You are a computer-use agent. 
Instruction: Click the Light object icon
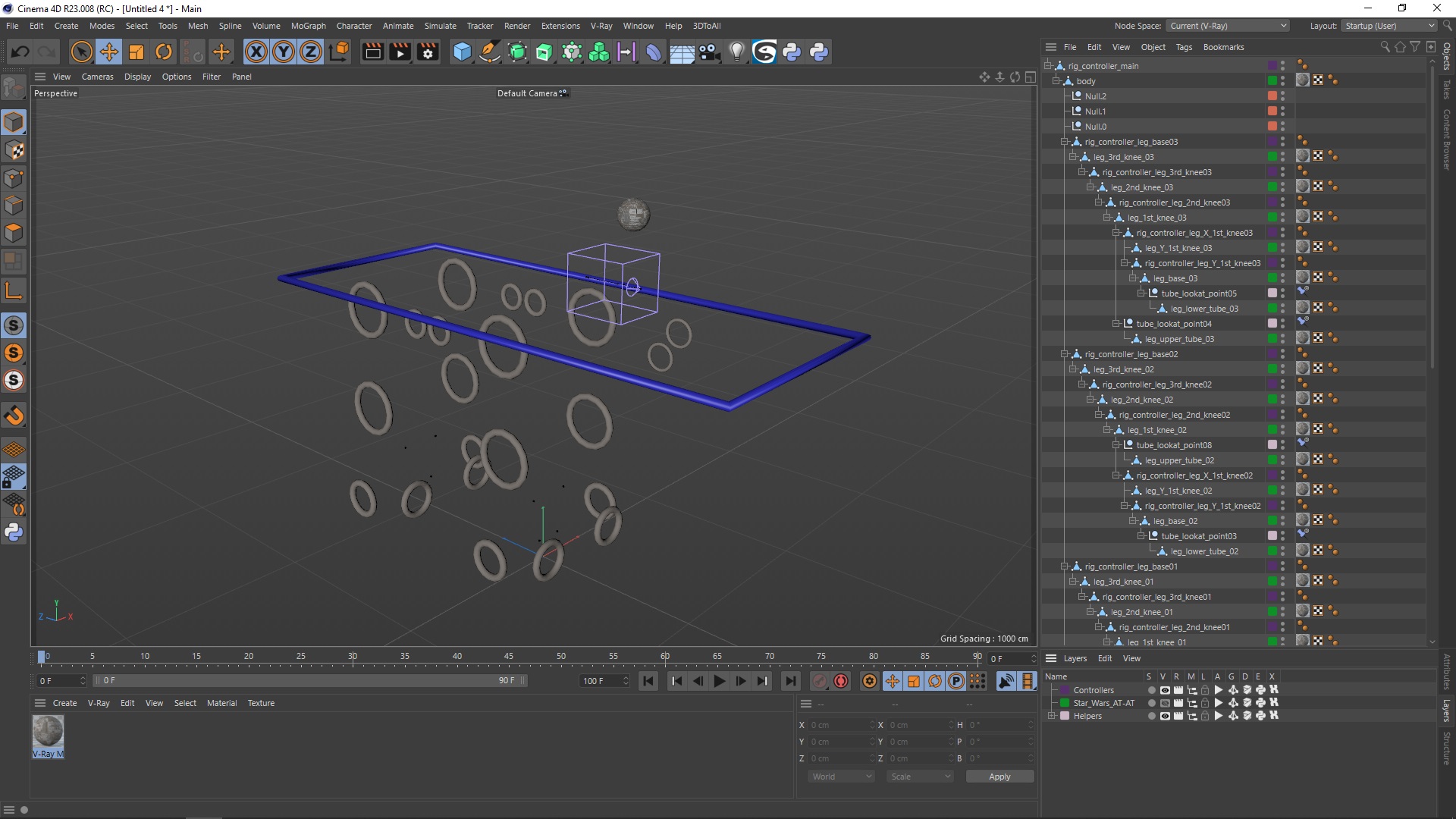[736, 52]
